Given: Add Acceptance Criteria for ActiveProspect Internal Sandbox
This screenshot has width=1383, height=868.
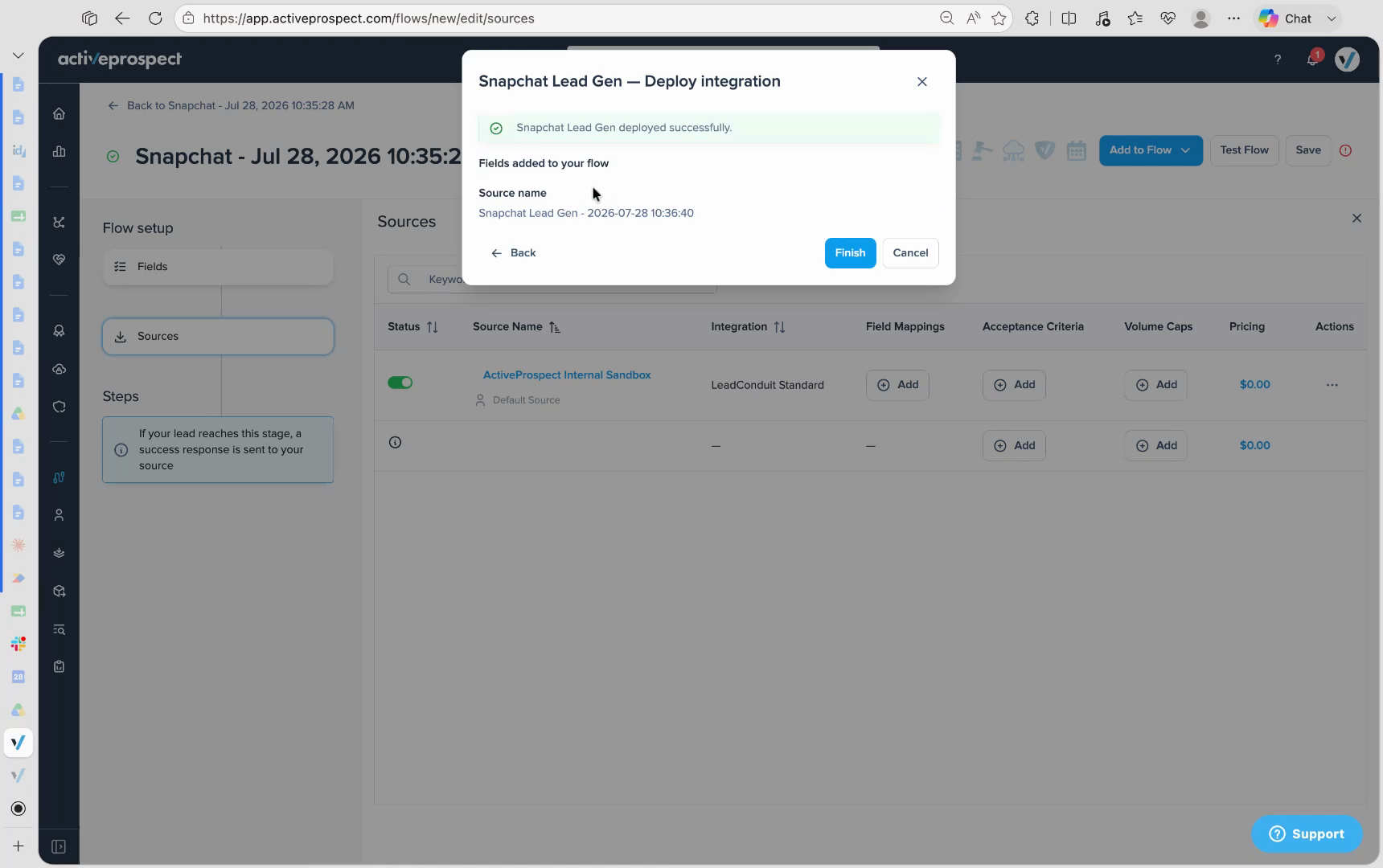Looking at the screenshot, I should tap(1014, 385).
